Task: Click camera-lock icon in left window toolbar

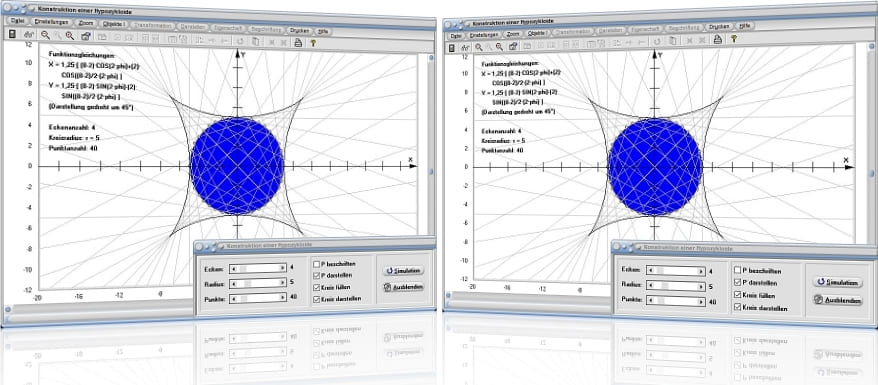Action: point(86,36)
